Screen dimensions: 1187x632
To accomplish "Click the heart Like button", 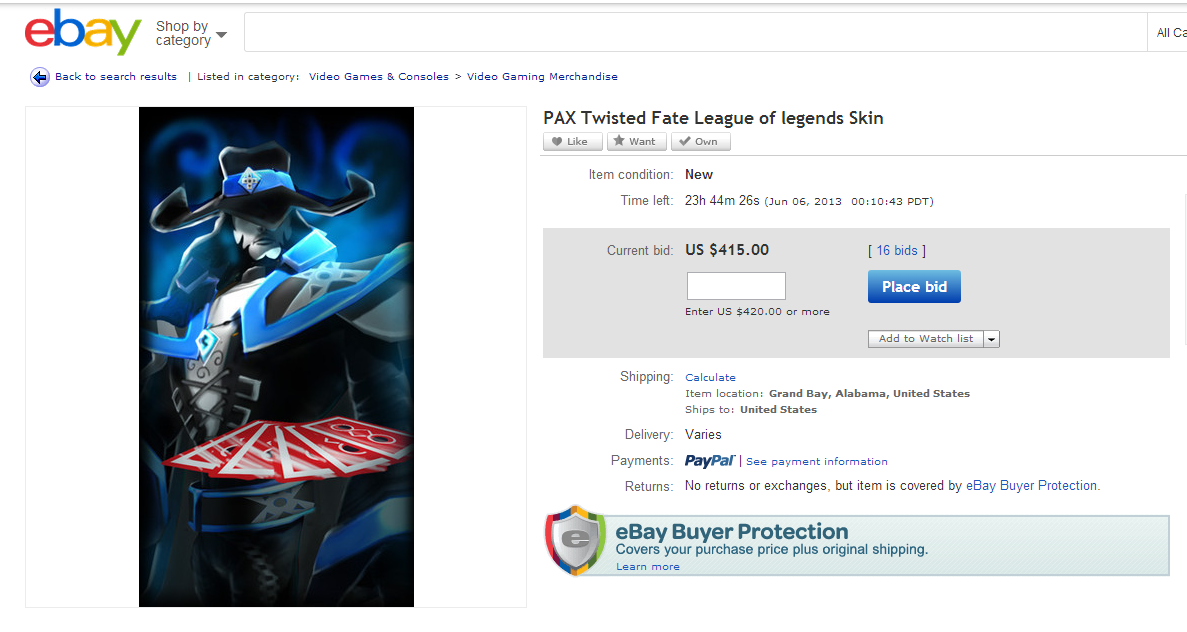I will pyautogui.click(x=572, y=142).
